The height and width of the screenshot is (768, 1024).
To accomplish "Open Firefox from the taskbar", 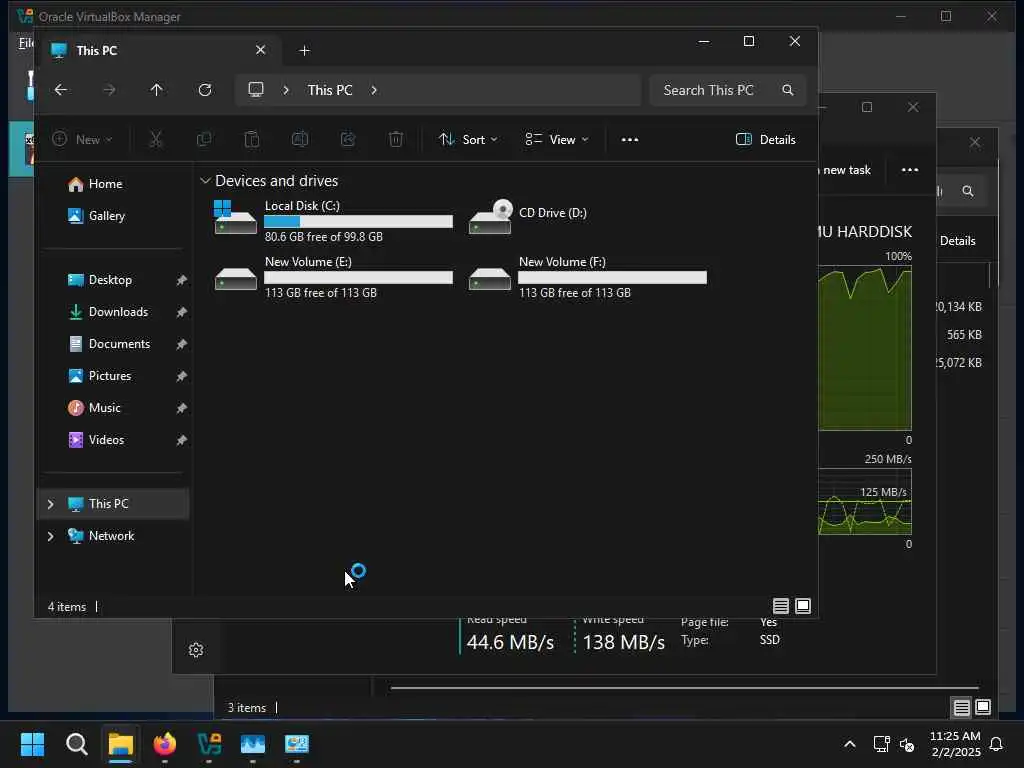I will point(165,744).
